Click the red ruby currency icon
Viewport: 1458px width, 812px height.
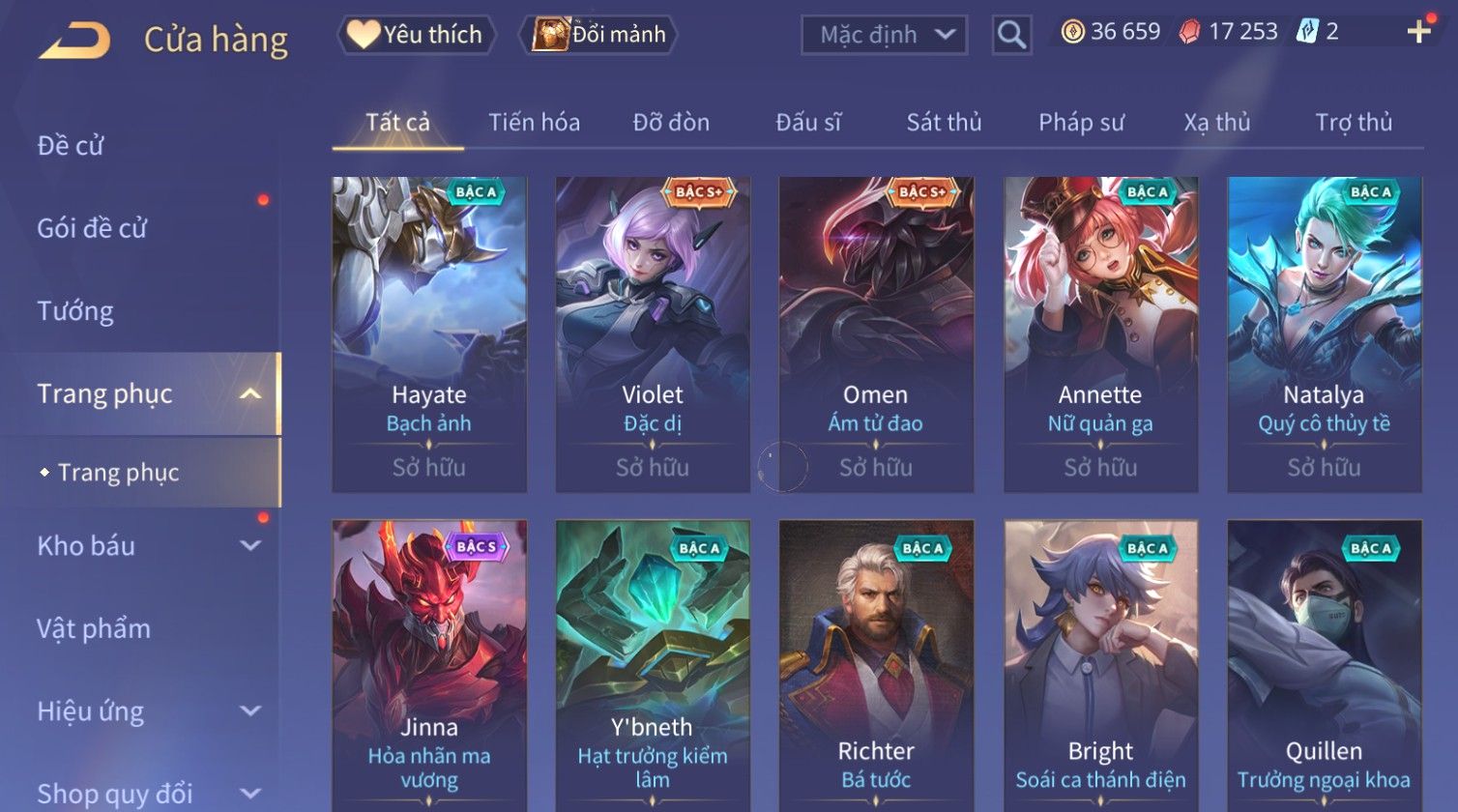point(1190,32)
